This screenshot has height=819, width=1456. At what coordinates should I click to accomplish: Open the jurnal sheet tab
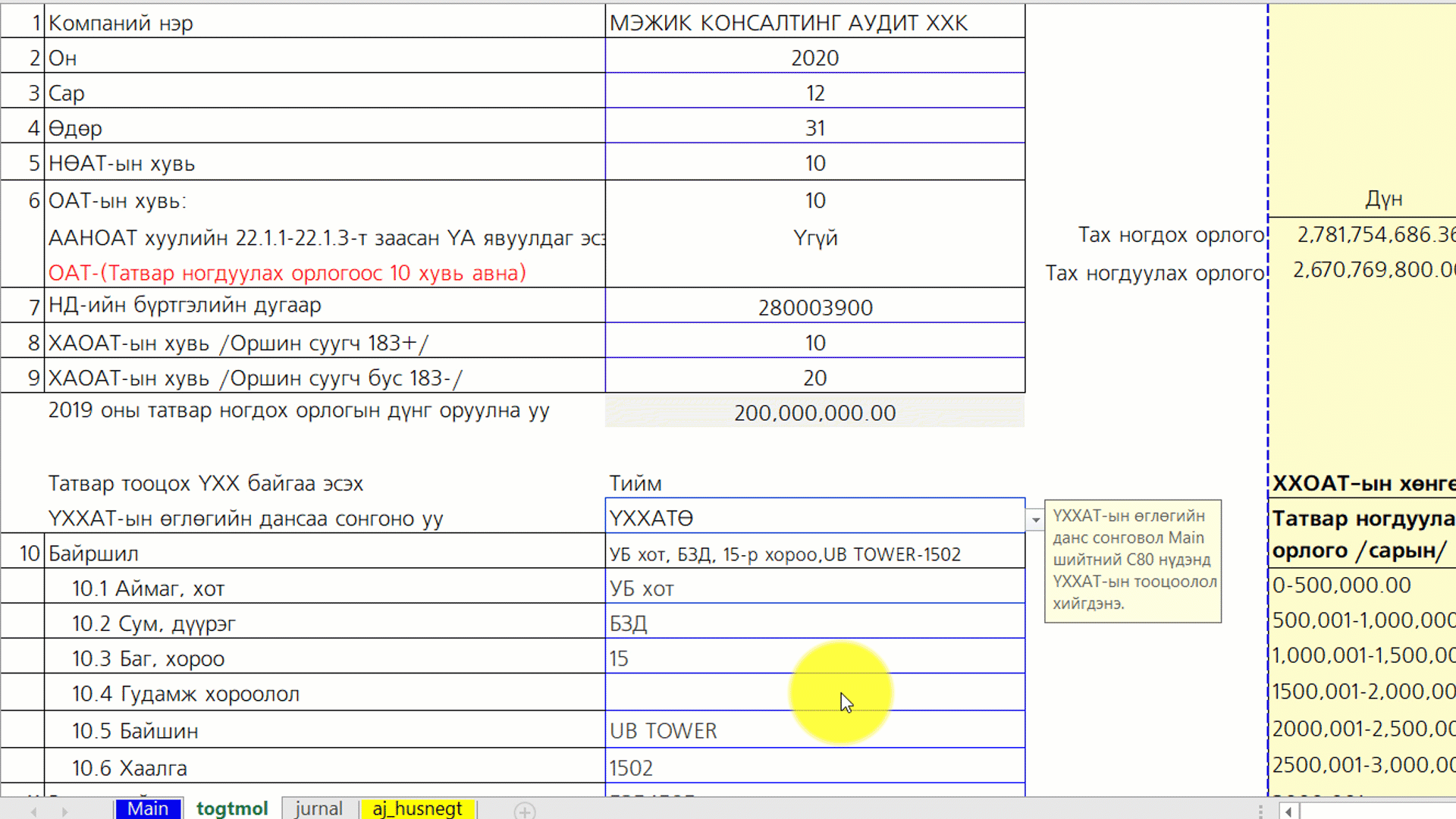[318, 808]
